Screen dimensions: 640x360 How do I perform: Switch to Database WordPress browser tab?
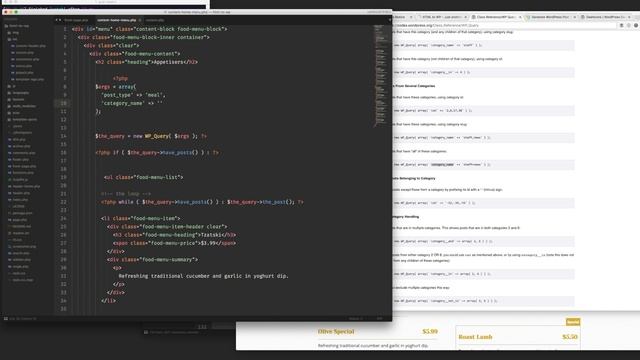pos(550,17)
